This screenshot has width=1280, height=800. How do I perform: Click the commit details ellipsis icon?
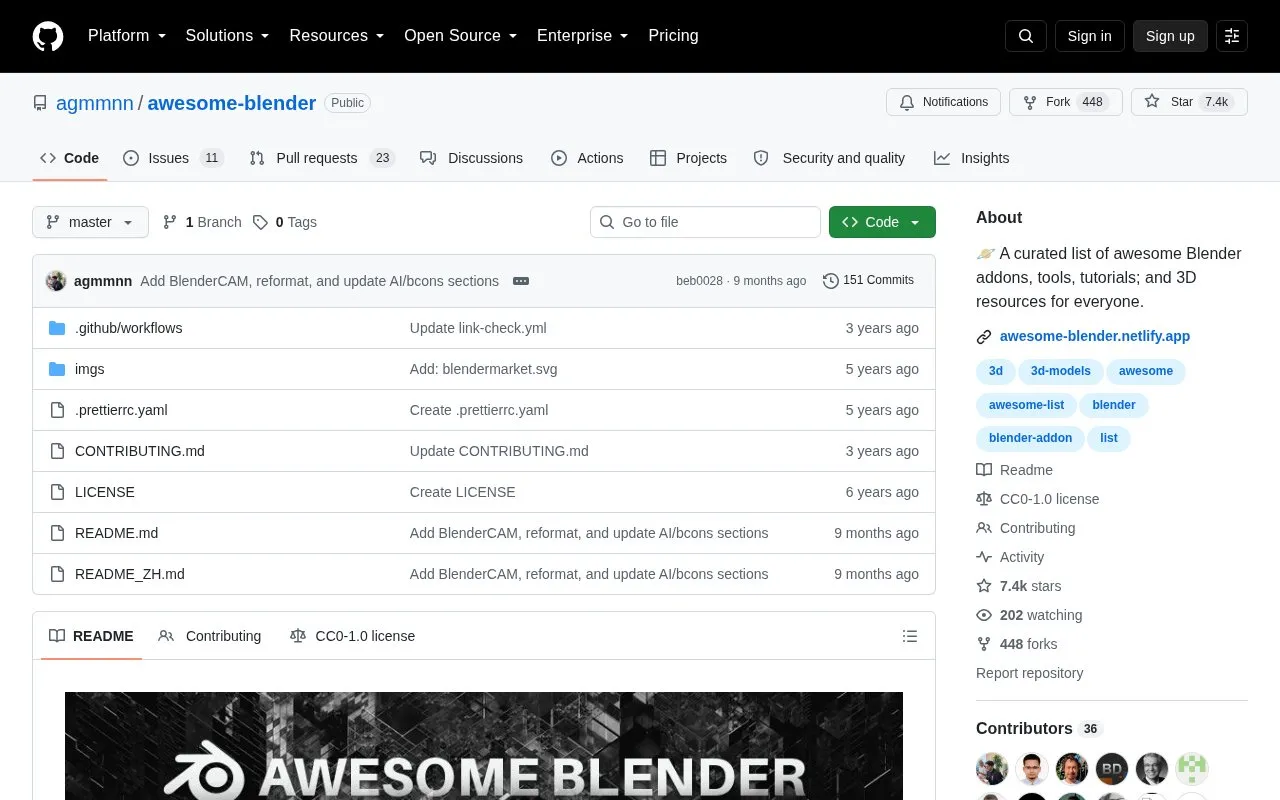521,281
